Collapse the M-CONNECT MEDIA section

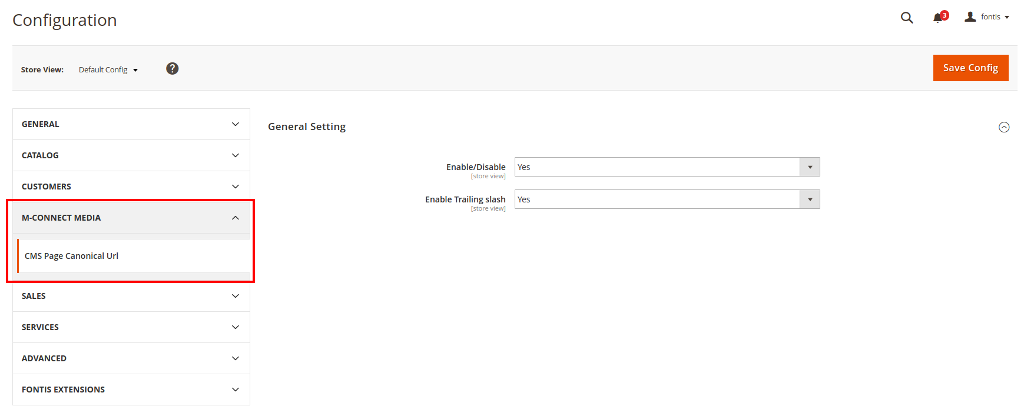tap(131, 218)
